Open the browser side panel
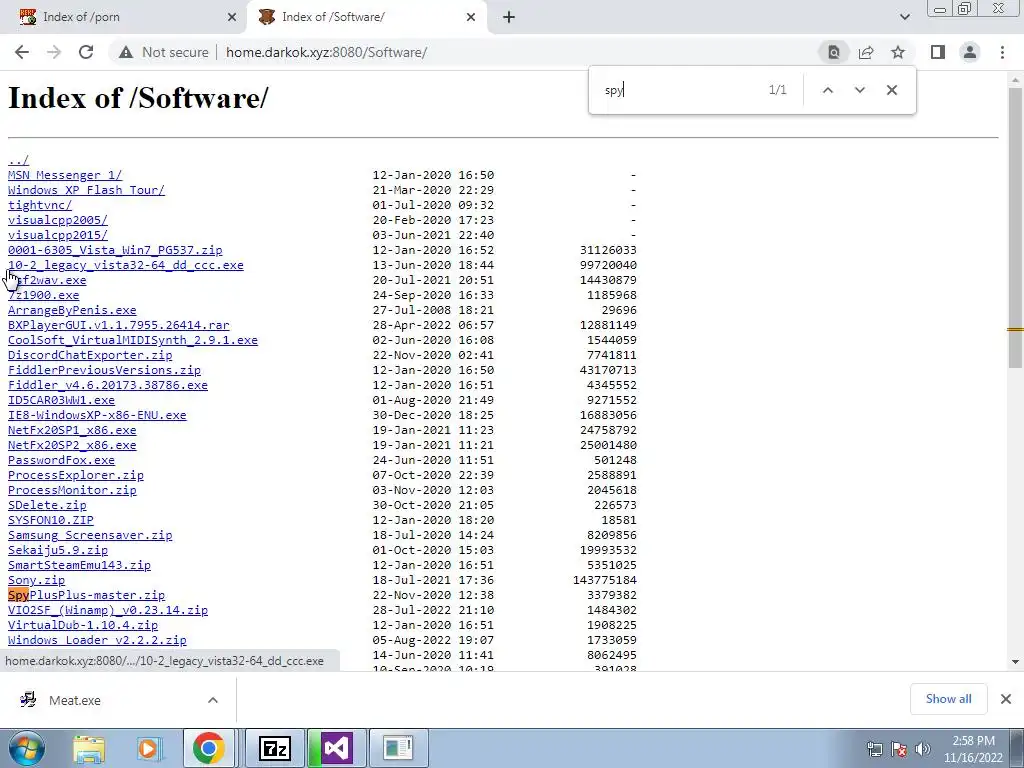Viewport: 1024px width, 768px height. pyautogui.click(x=938, y=52)
